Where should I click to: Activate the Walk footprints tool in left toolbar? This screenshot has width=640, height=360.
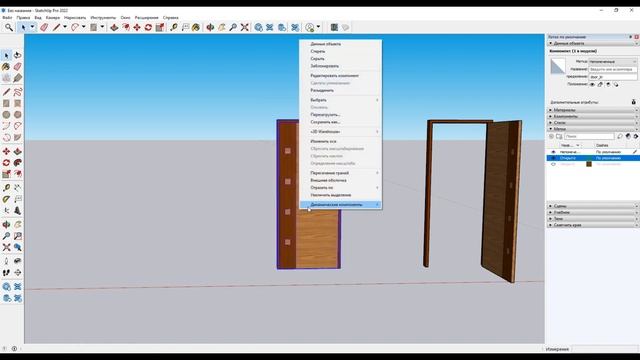(x=6, y=272)
